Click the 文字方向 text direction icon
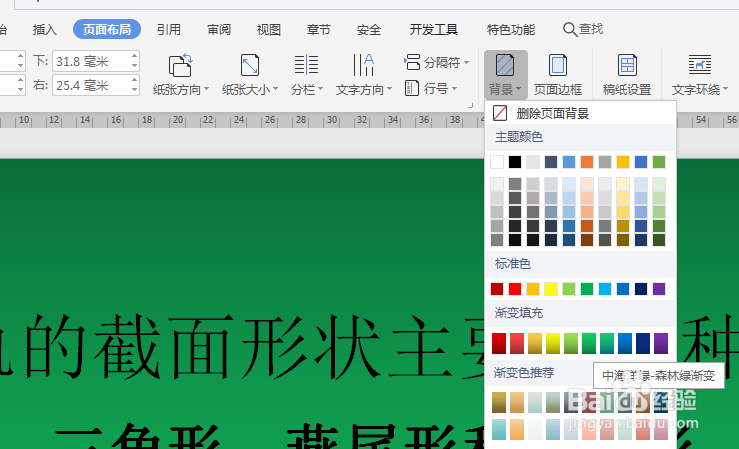Viewport: 739px width, 449px height. (363, 65)
